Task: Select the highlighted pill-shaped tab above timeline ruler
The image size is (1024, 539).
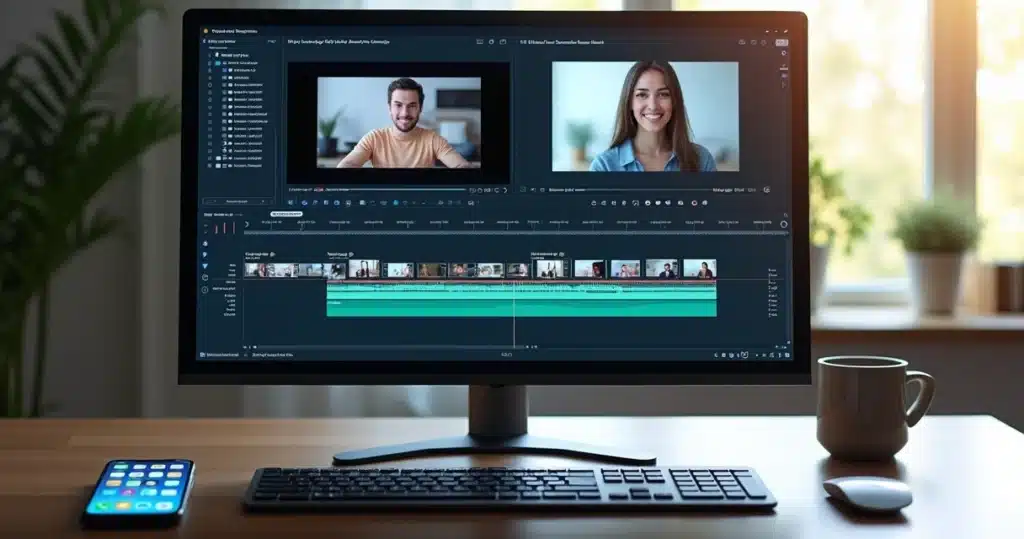Action: point(286,214)
